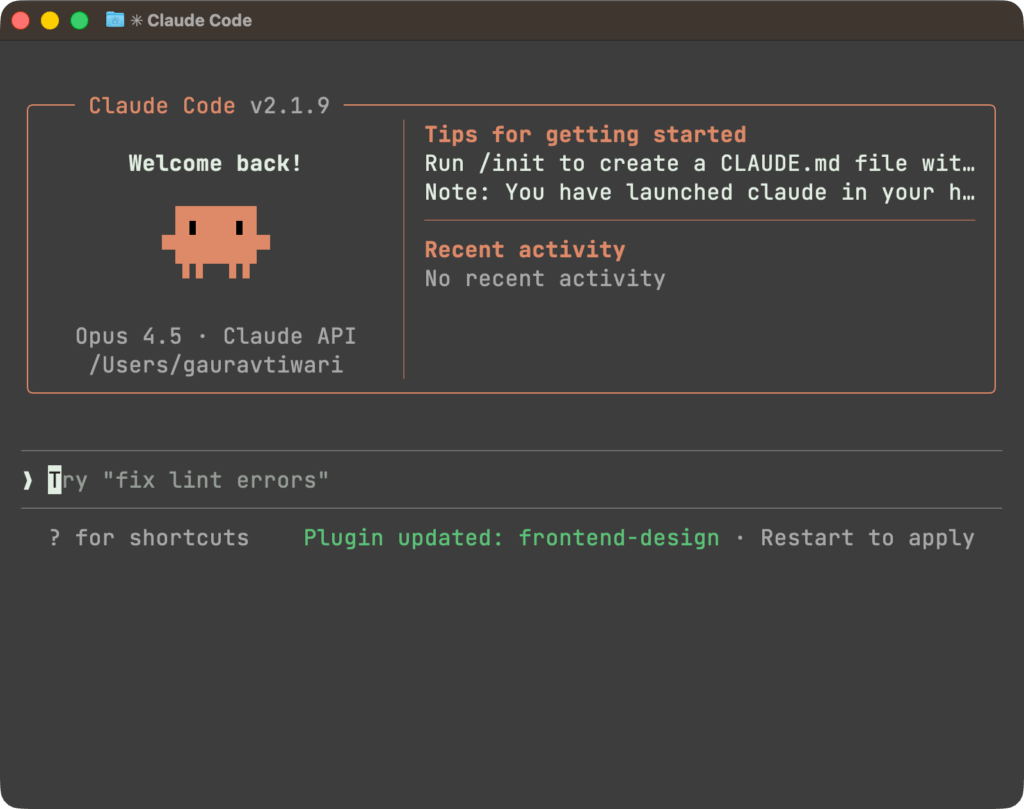The image size is (1024, 809).
Task: Click the folder icon in the title bar
Action: point(115,20)
